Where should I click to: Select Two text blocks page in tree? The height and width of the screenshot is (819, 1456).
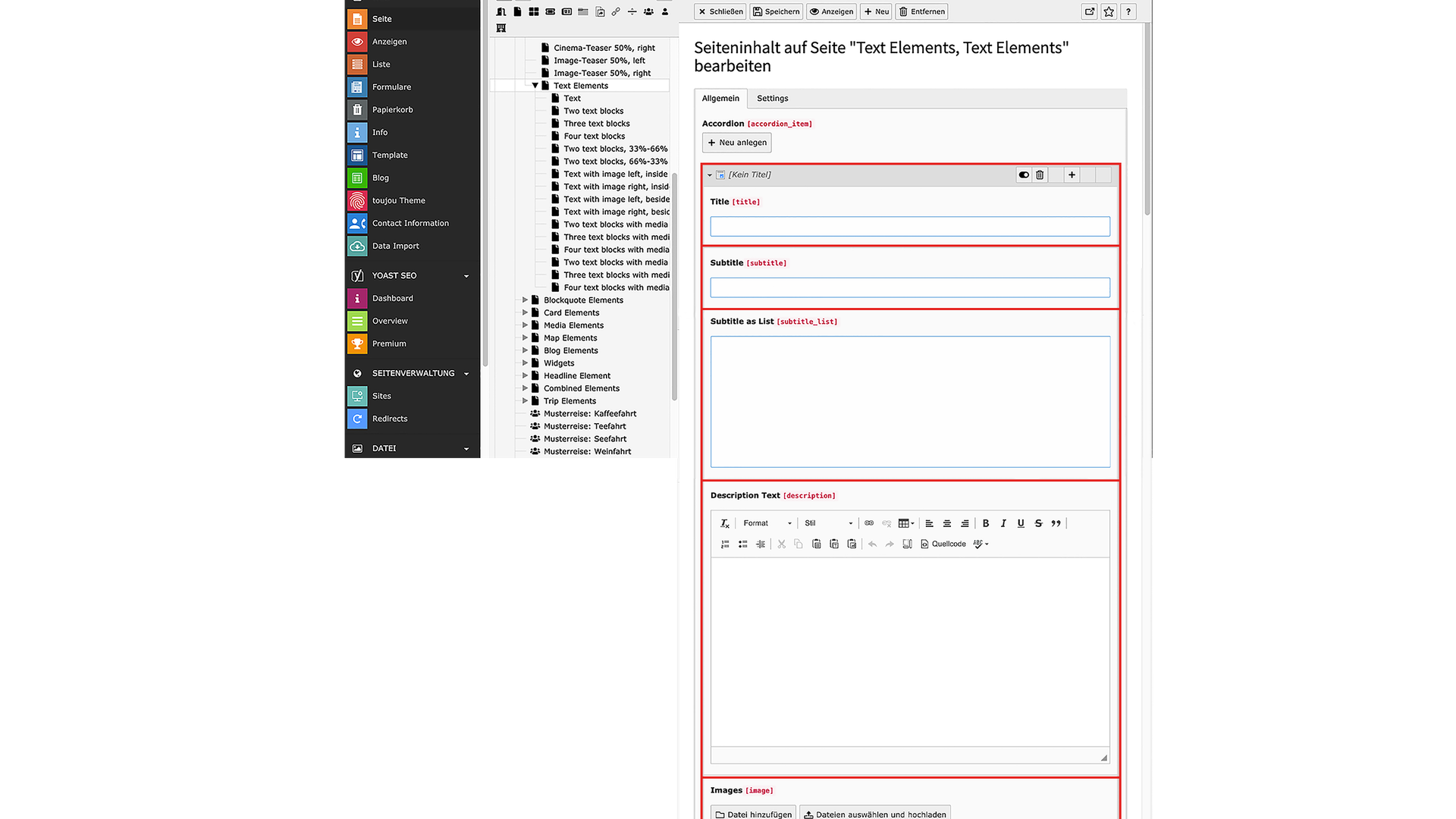pos(593,111)
